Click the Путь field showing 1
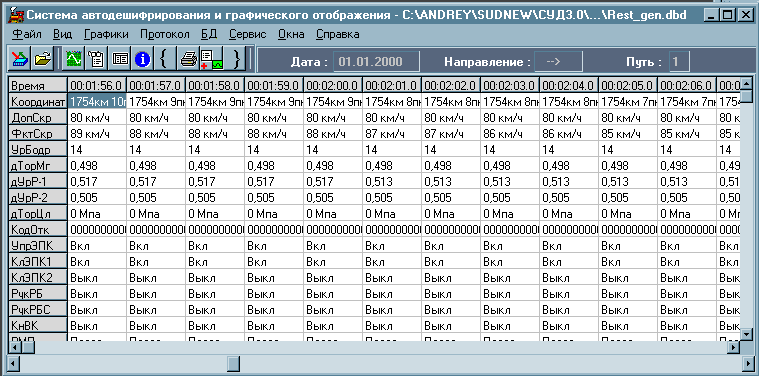This screenshot has width=759, height=376. click(x=679, y=61)
